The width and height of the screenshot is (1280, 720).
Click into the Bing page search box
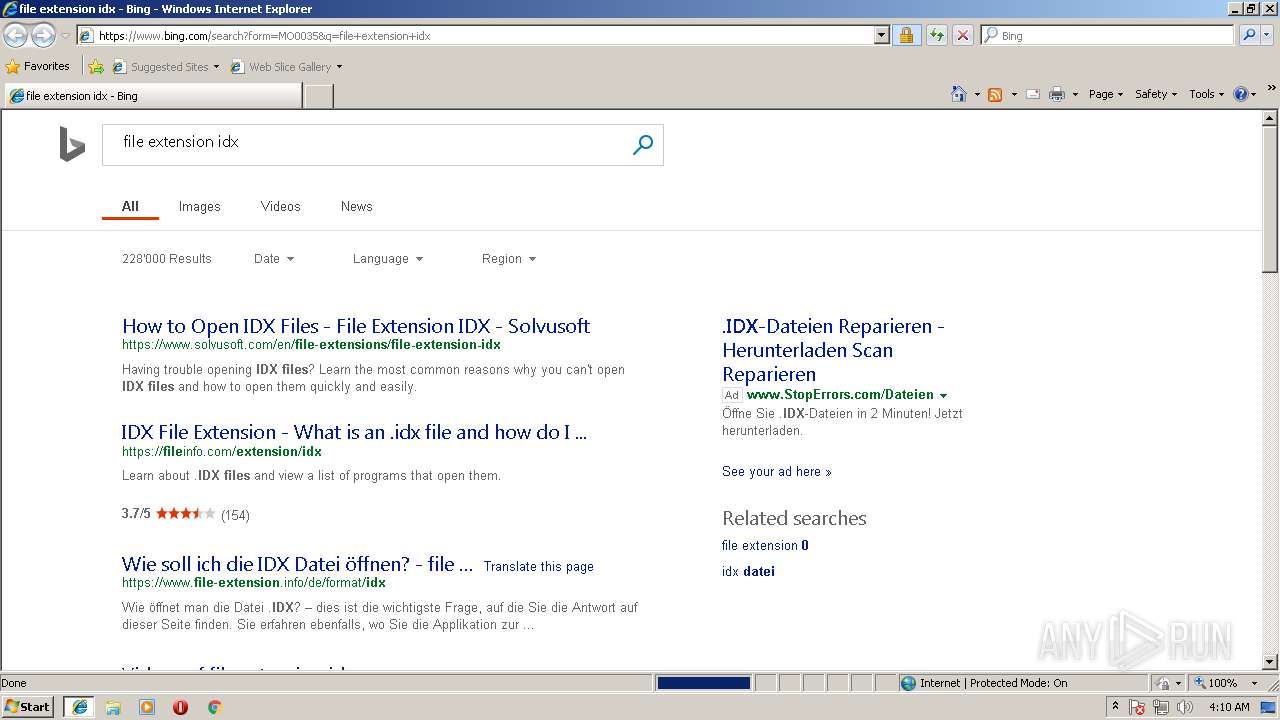coord(366,145)
